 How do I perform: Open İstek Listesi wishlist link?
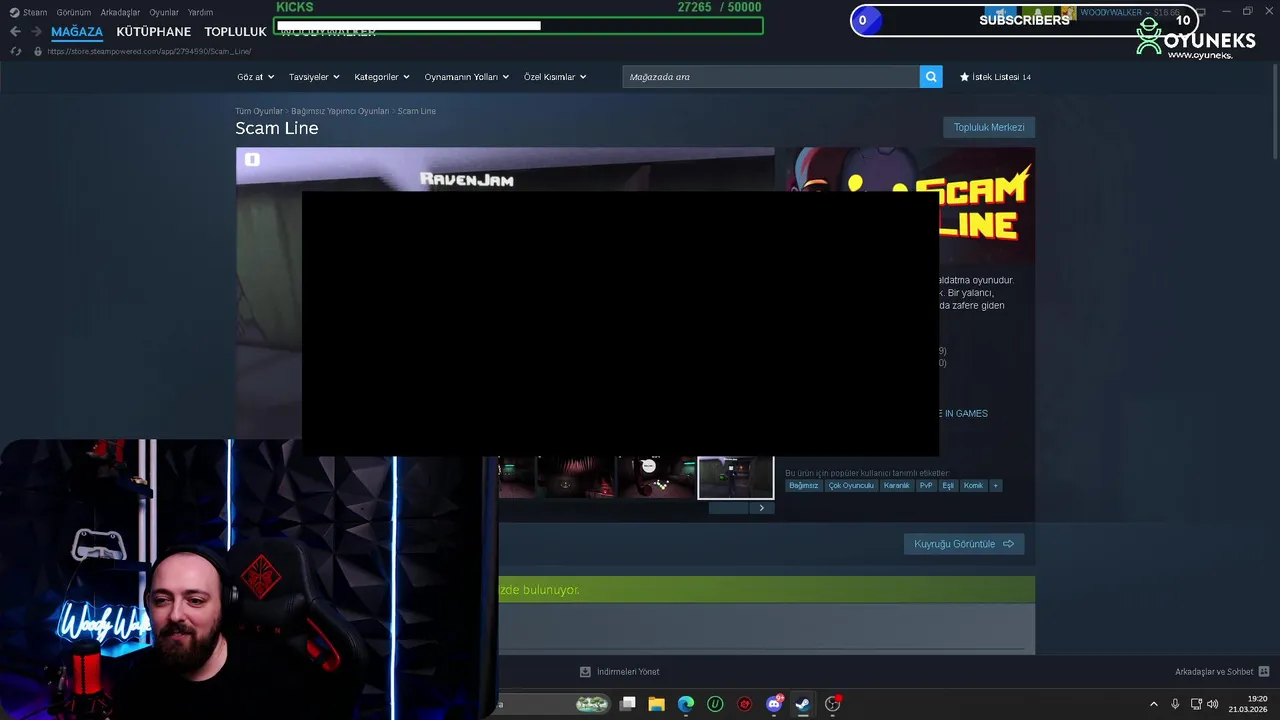coord(995,77)
